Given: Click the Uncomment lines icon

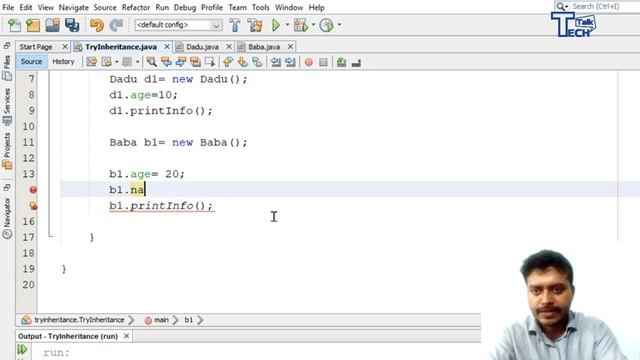Looking at the screenshot, I should click(356, 62).
